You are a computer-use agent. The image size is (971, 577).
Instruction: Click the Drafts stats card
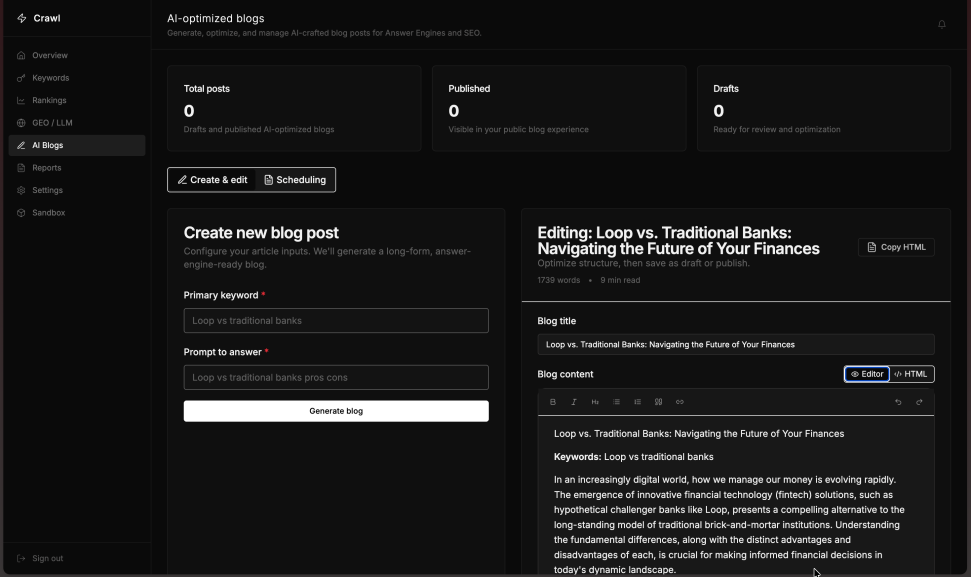coord(824,108)
